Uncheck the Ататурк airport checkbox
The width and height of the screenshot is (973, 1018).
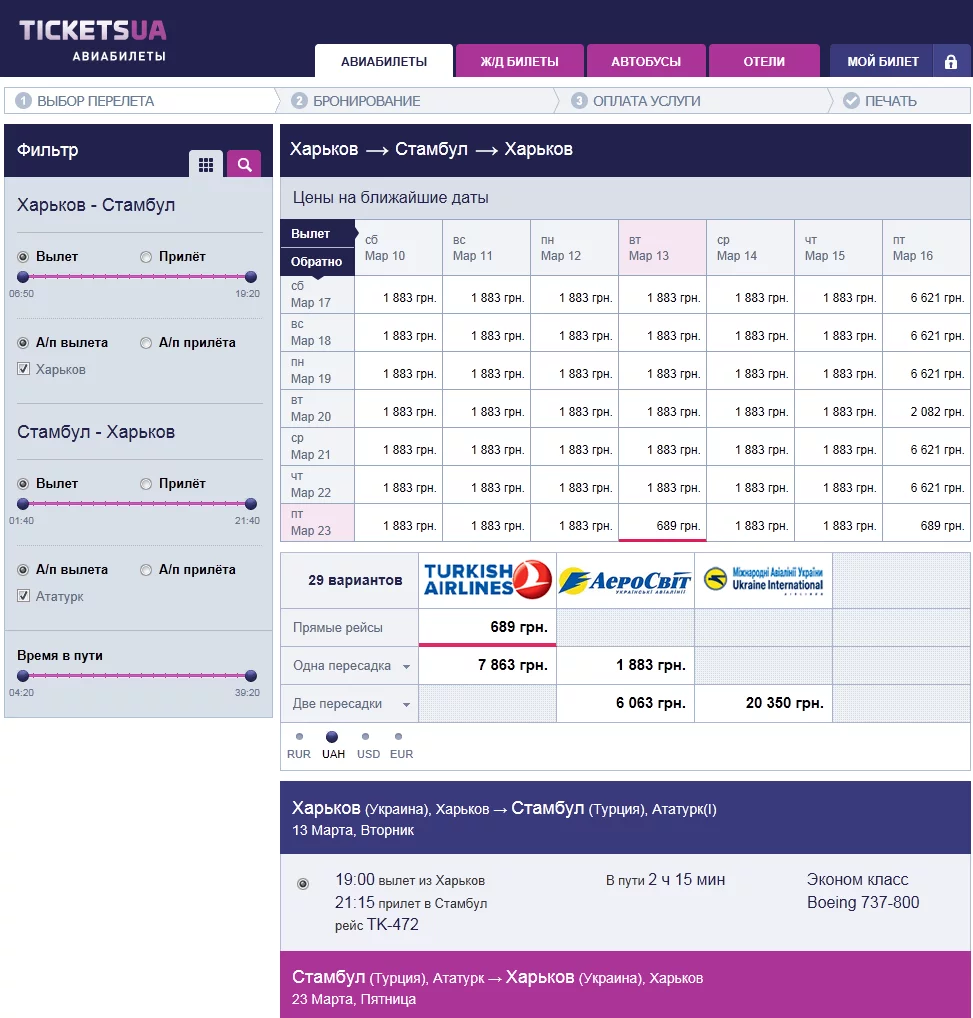click(x=23, y=596)
